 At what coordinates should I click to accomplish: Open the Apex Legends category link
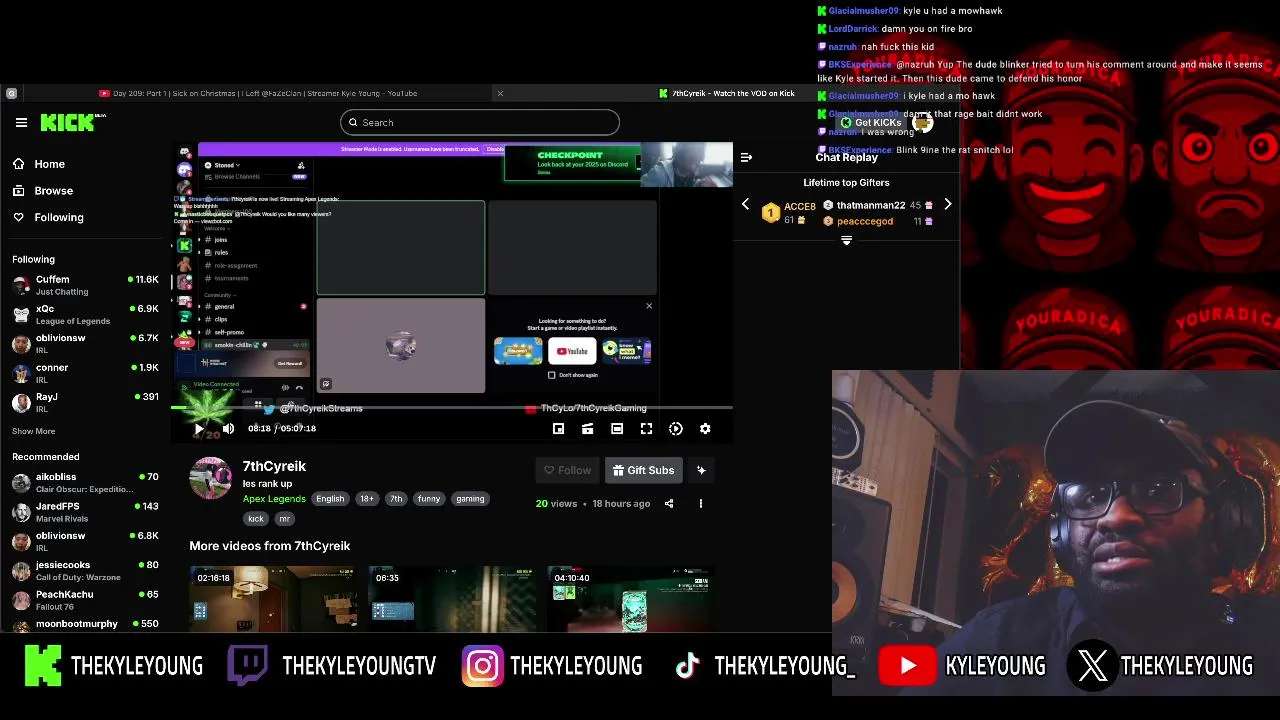point(274,499)
